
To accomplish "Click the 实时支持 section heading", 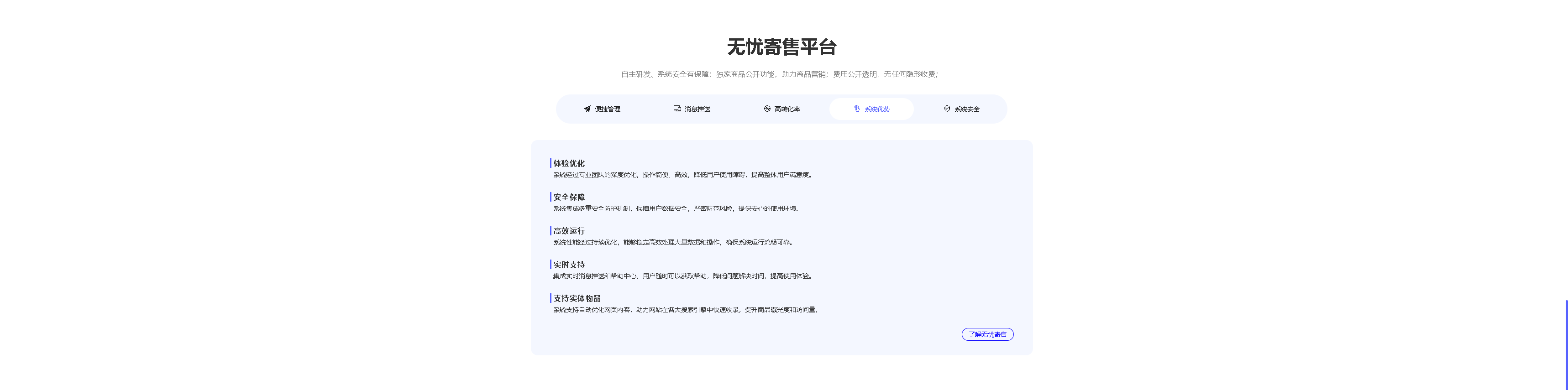I will (x=568, y=265).
